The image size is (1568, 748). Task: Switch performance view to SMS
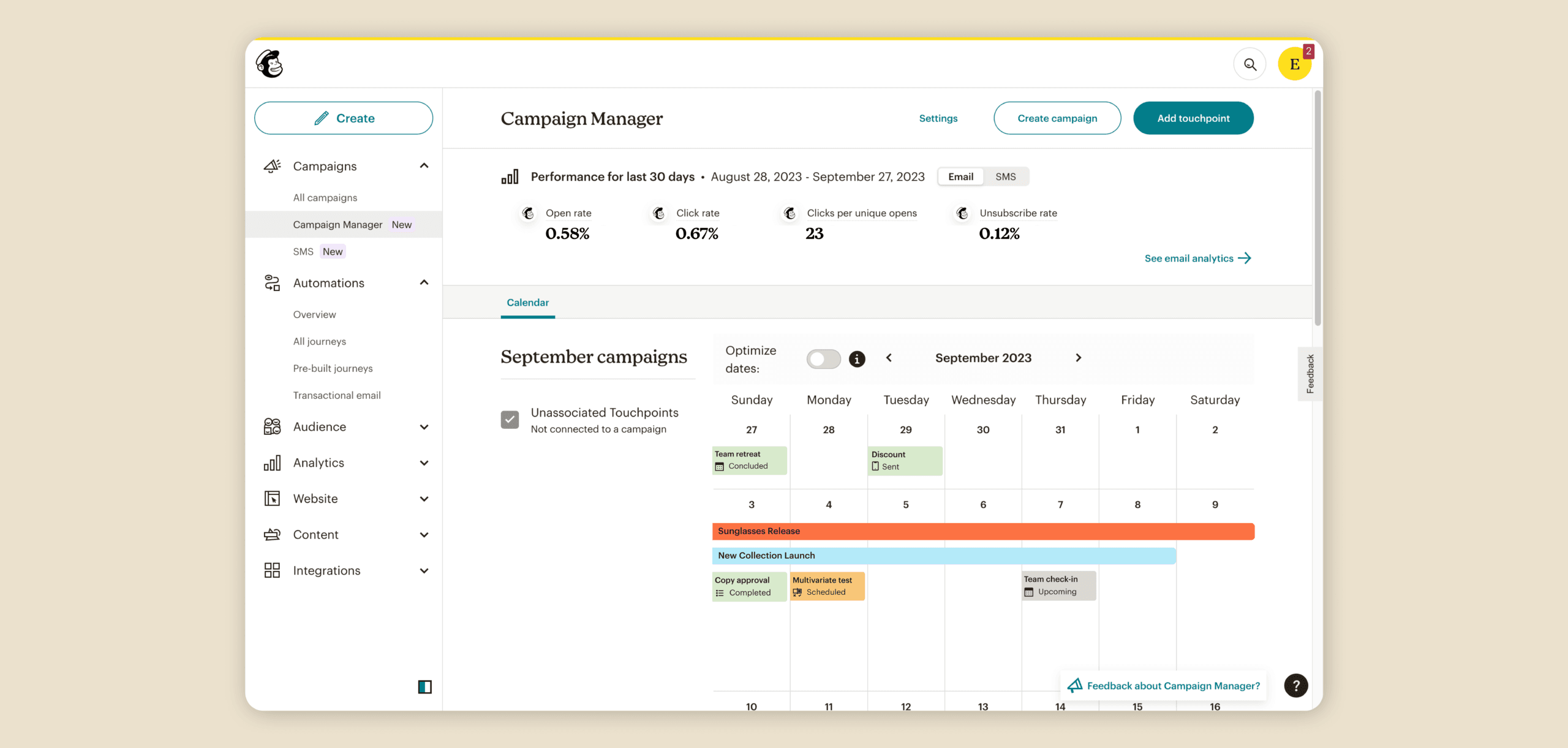[1005, 176]
